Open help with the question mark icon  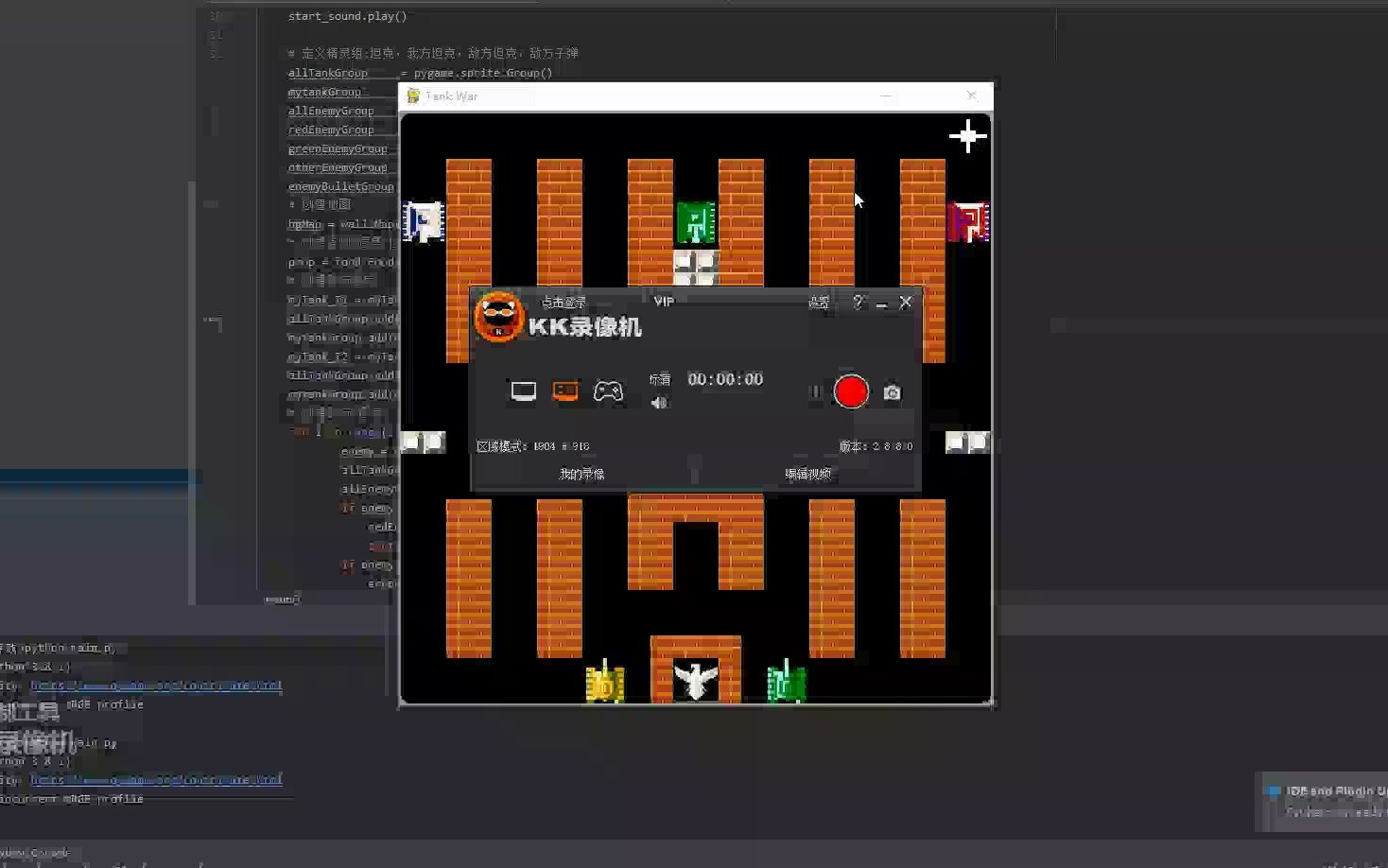coord(859,303)
